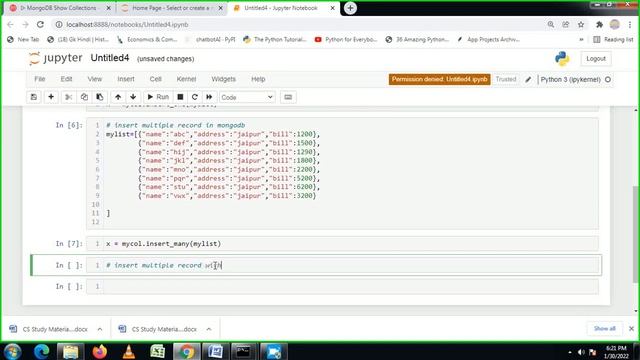Run the selected cell
The width and height of the screenshot is (640, 360).
(158, 97)
